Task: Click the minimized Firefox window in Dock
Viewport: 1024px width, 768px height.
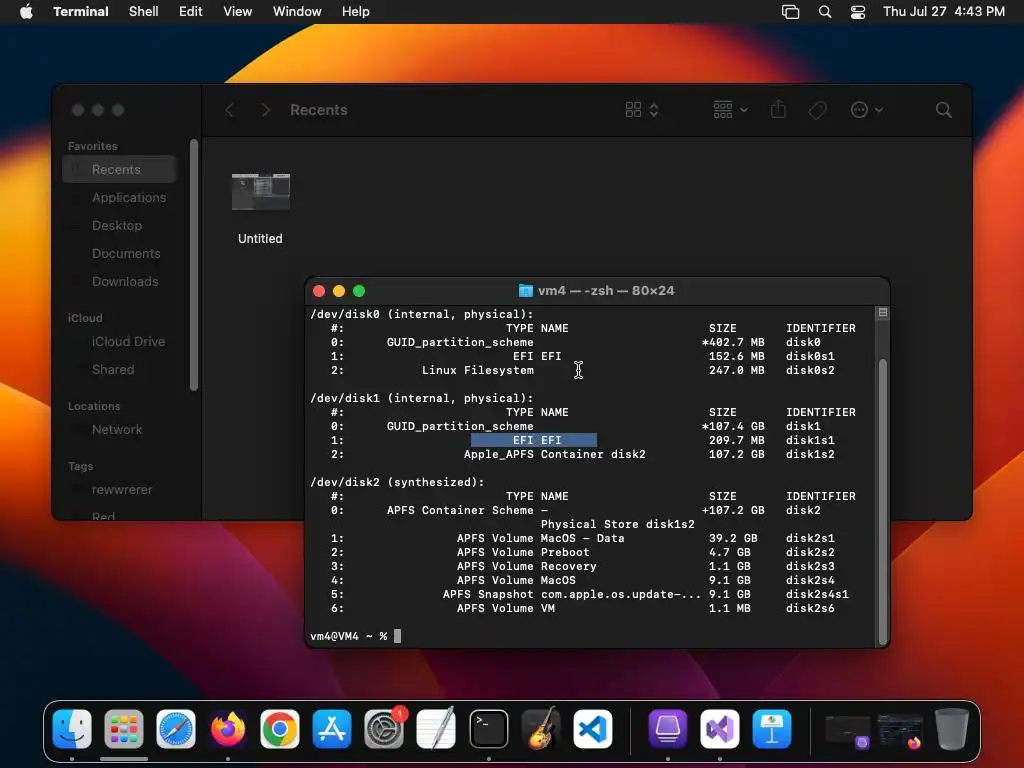Action: pyautogui.click(x=899, y=730)
